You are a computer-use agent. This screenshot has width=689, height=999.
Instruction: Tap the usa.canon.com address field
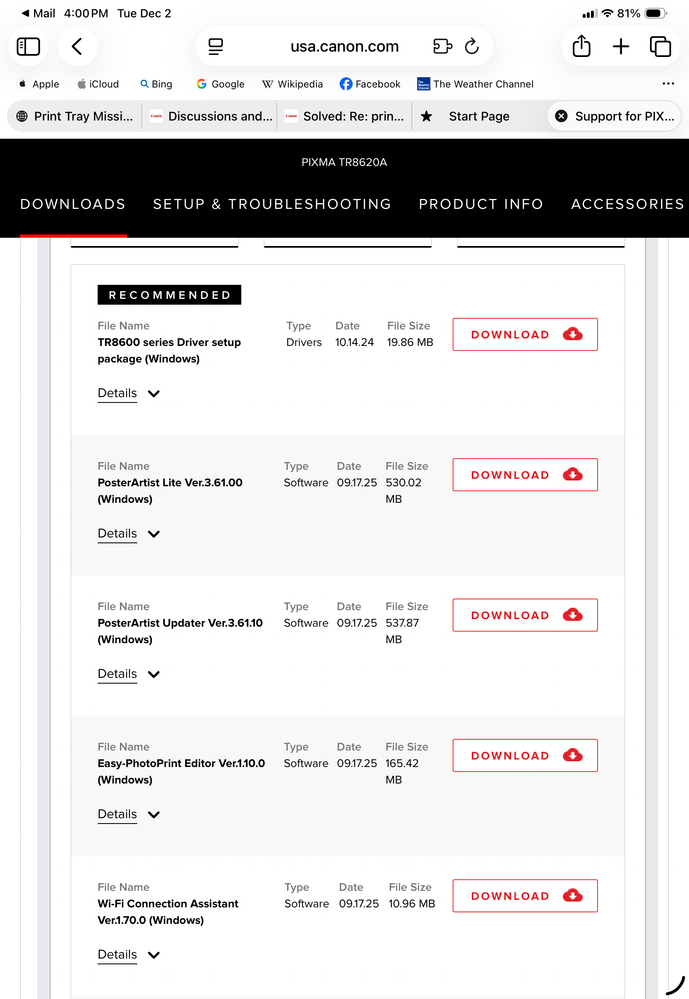click(345, 46)
